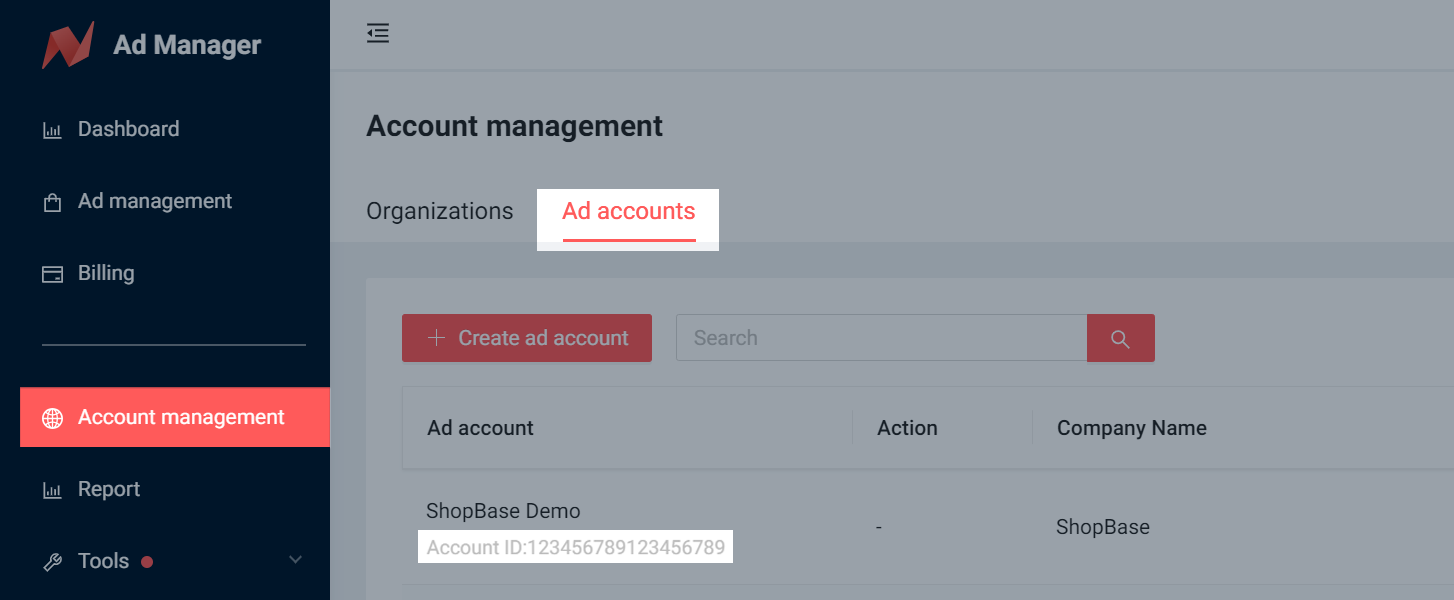Click the globe icon for Account management
This screenshot has height=600, width=1454.
(52, 418)
